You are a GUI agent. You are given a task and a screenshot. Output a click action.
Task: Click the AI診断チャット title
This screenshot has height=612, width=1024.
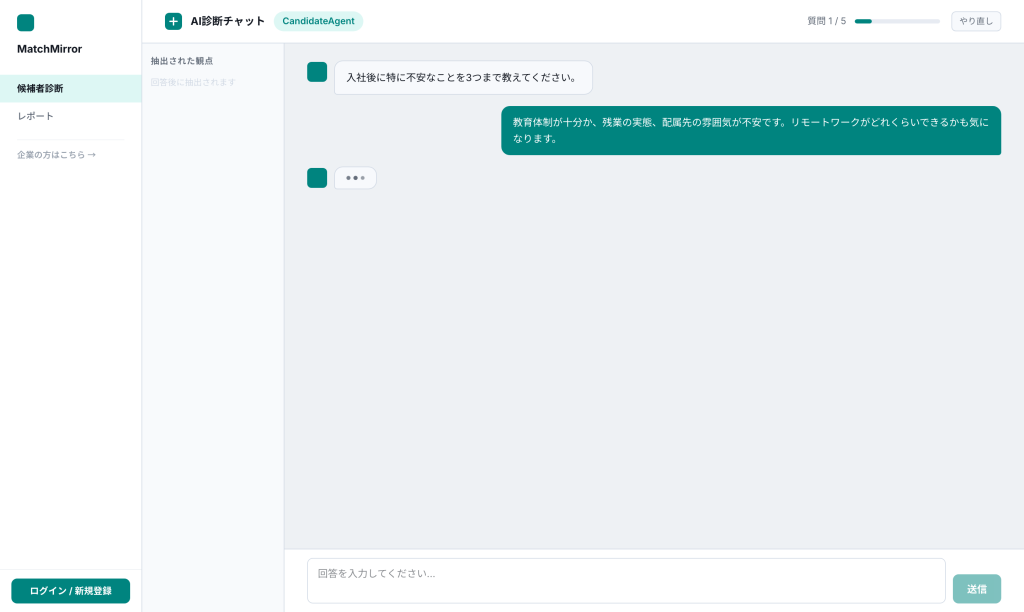[227, 21]
